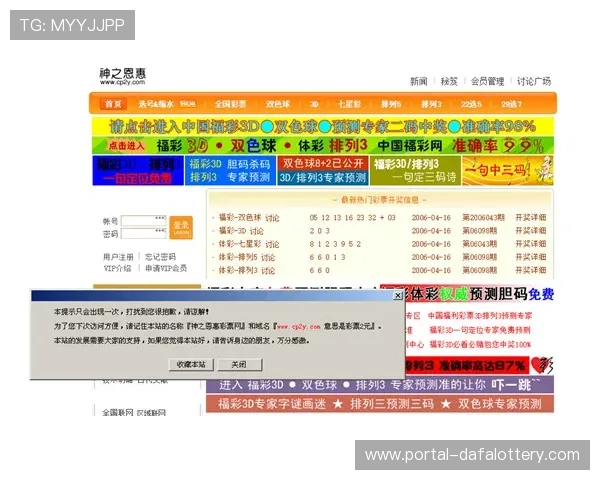600x480 pixels.
Task: Open the 29选7 navigation item
Action: pos(511,104)
